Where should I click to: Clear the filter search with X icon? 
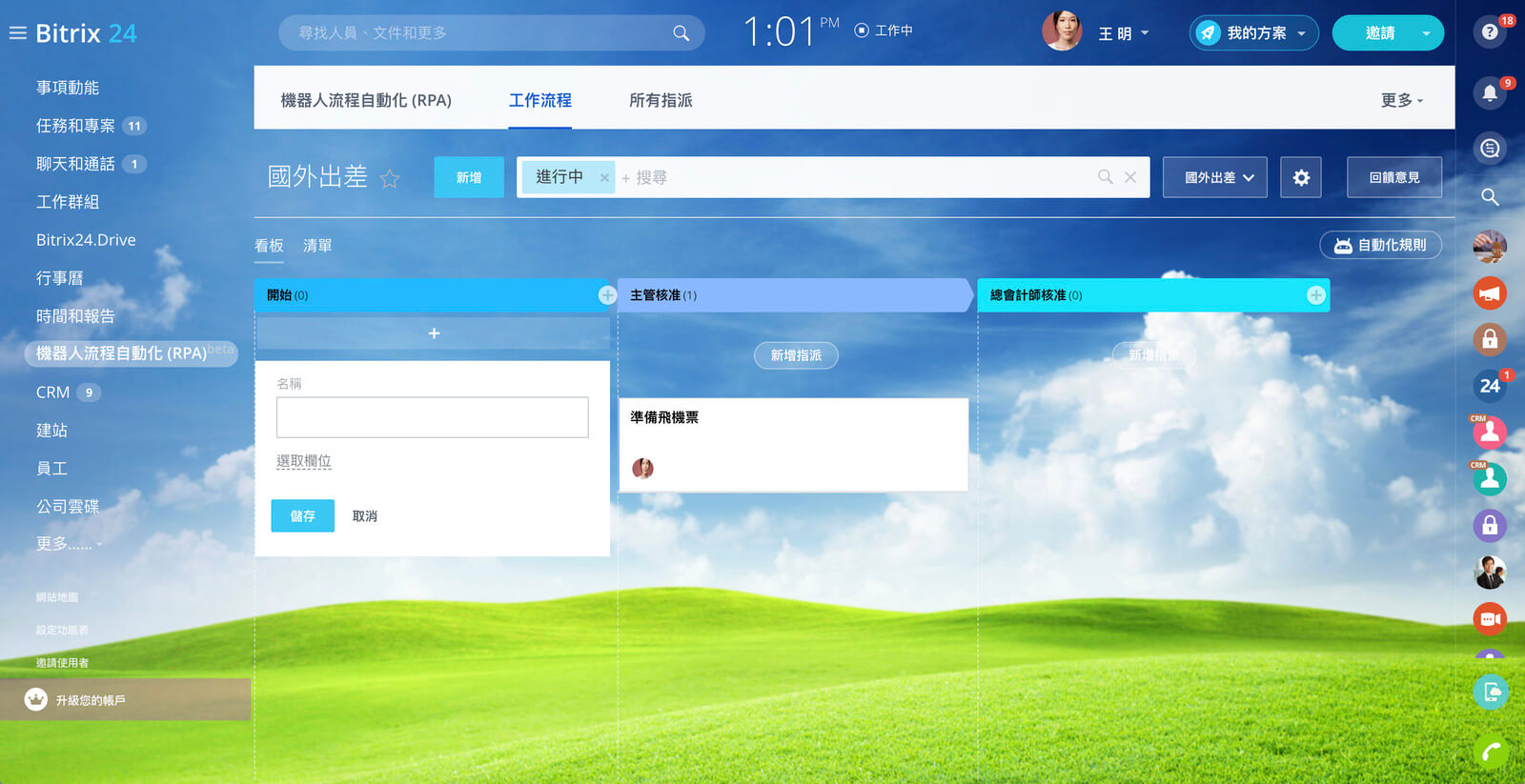(x=1130, y=177)
